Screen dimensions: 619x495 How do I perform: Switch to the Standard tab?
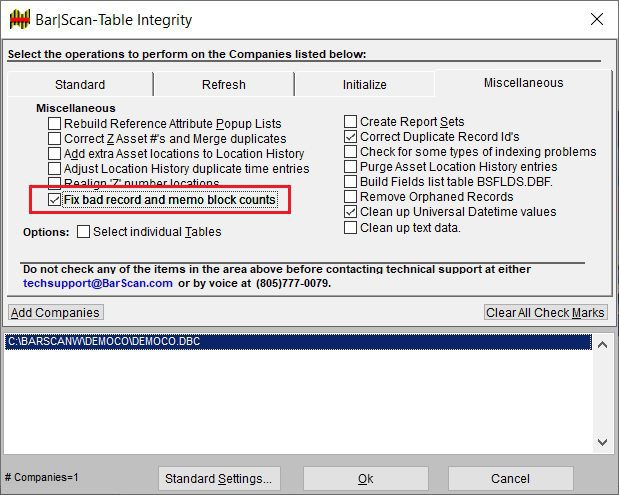80,84
